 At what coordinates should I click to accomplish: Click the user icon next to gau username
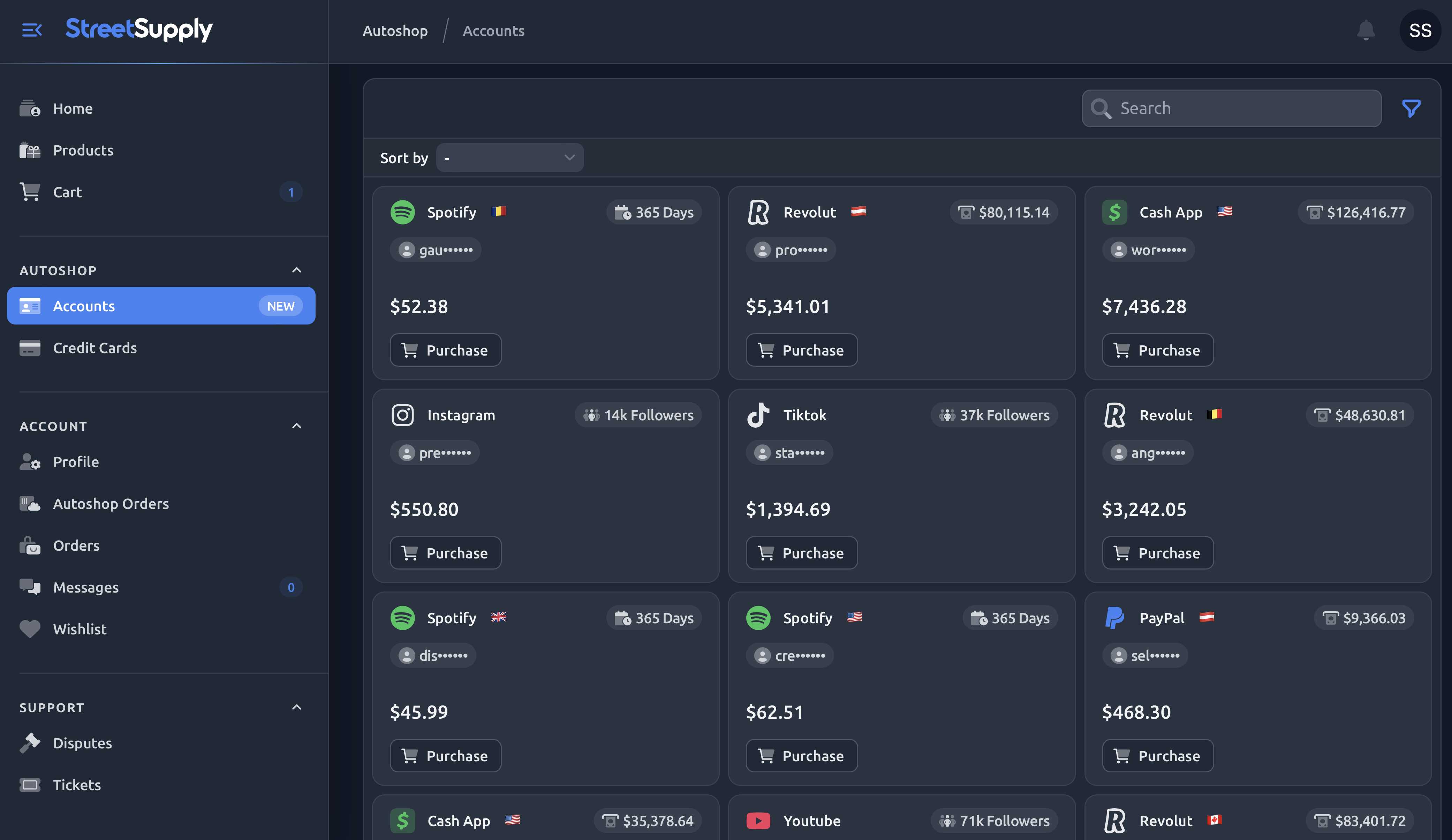pos(407,250)
